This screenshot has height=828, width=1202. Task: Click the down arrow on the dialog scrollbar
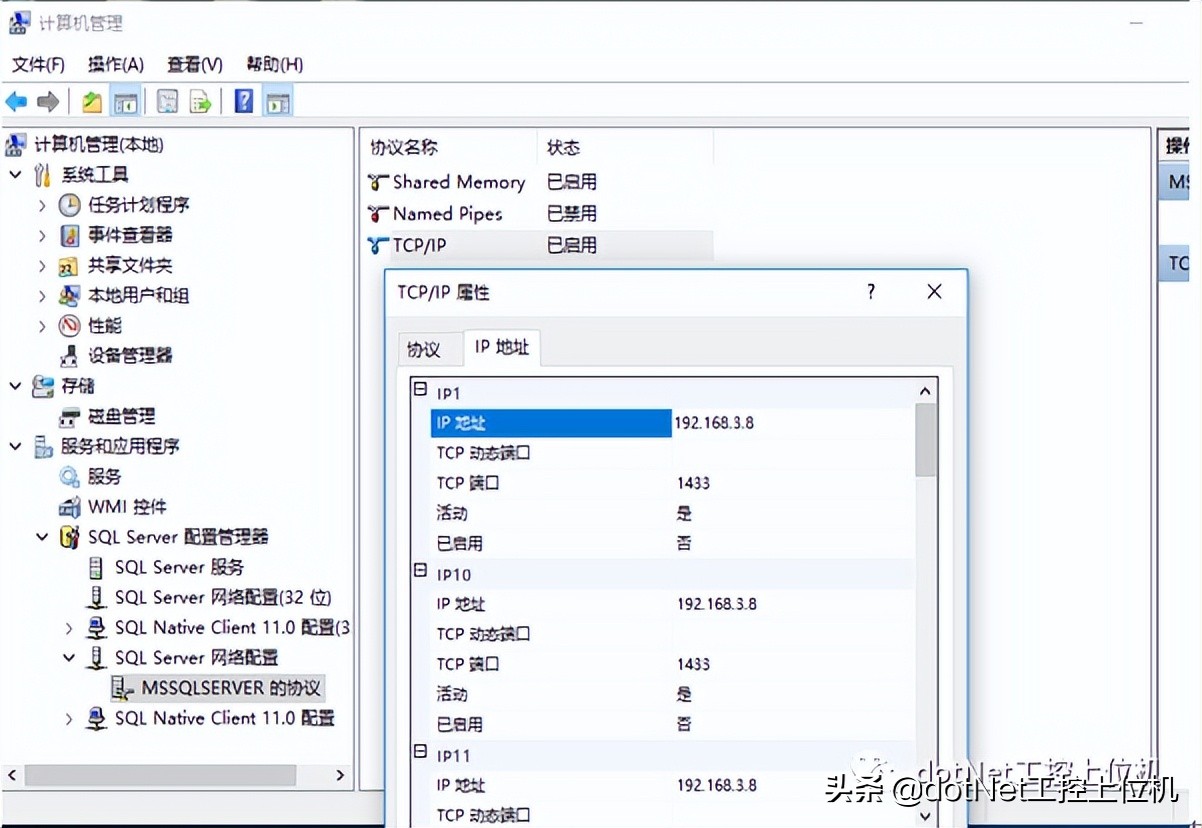[x=924, y=816]
